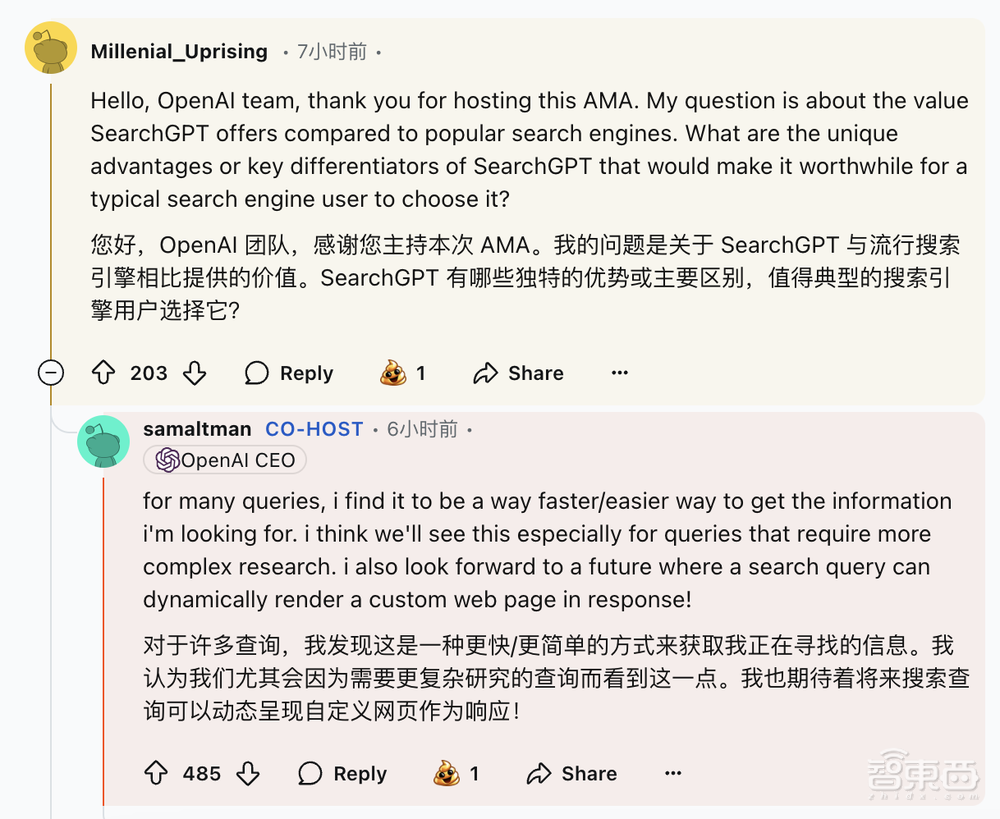The image size is (1000, 819).
Task: Open Millenial_Uprising's profile
Action: [x=179, y=51]
